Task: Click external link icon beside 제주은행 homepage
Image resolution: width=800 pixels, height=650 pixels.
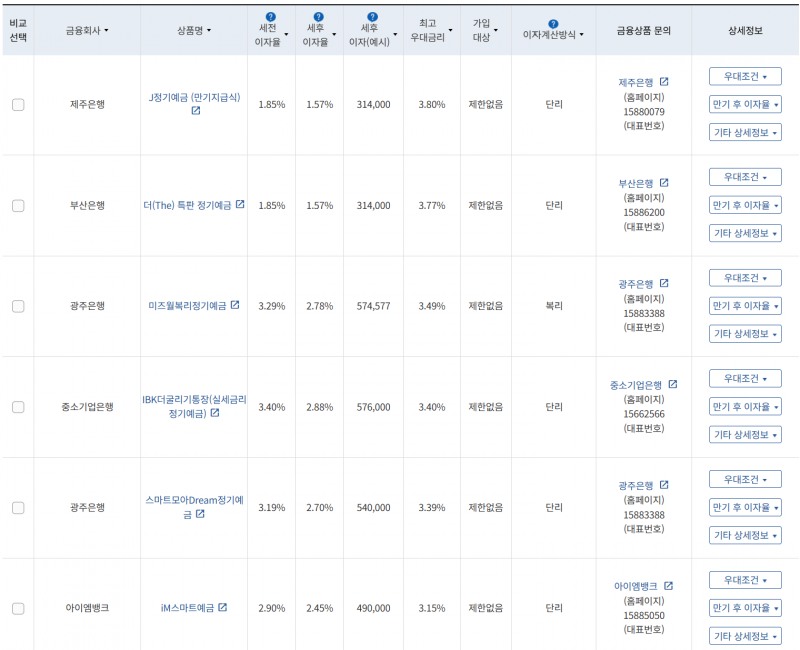Action: click(x=664, y=82)
